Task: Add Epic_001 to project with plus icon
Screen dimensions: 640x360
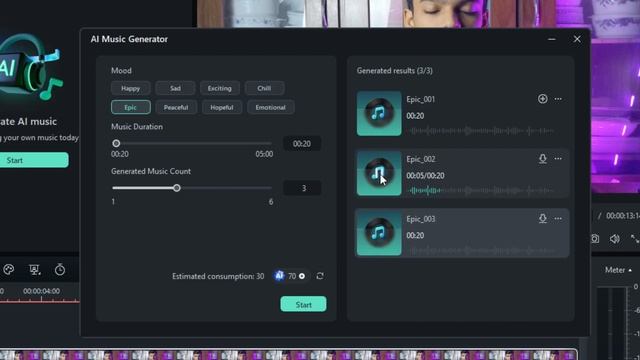Action: click(x=542, y=99)
